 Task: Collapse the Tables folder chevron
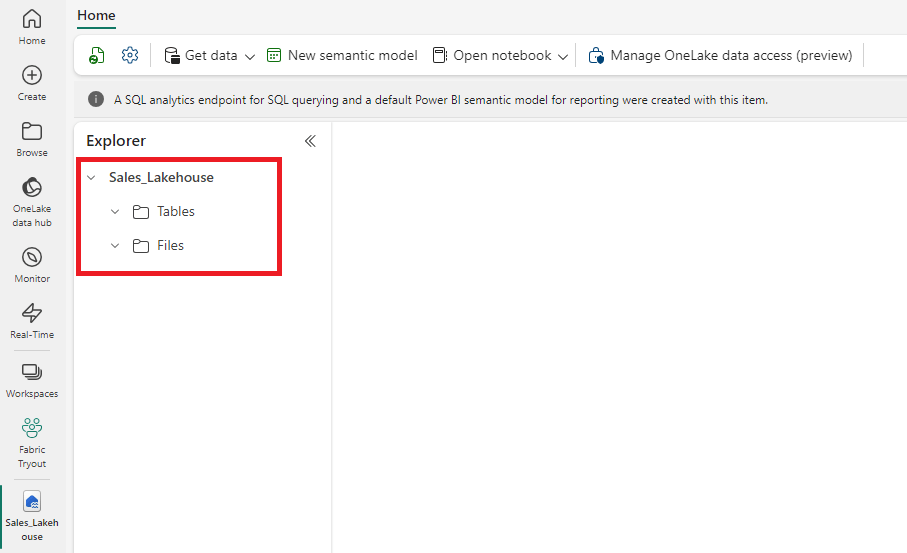click(x=115, y=212)
